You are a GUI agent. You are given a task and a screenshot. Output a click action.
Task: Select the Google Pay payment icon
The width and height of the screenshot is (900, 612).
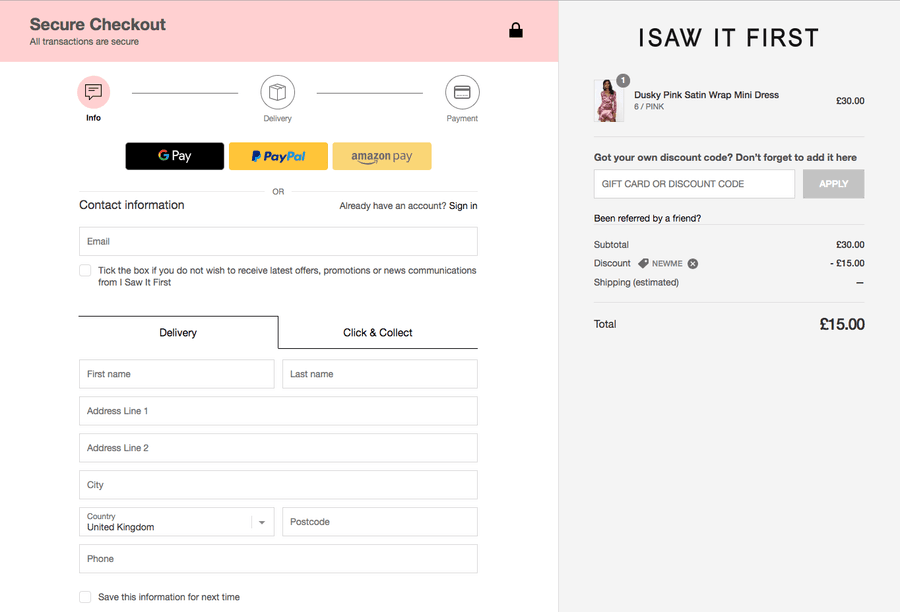(x=174, y=156)
